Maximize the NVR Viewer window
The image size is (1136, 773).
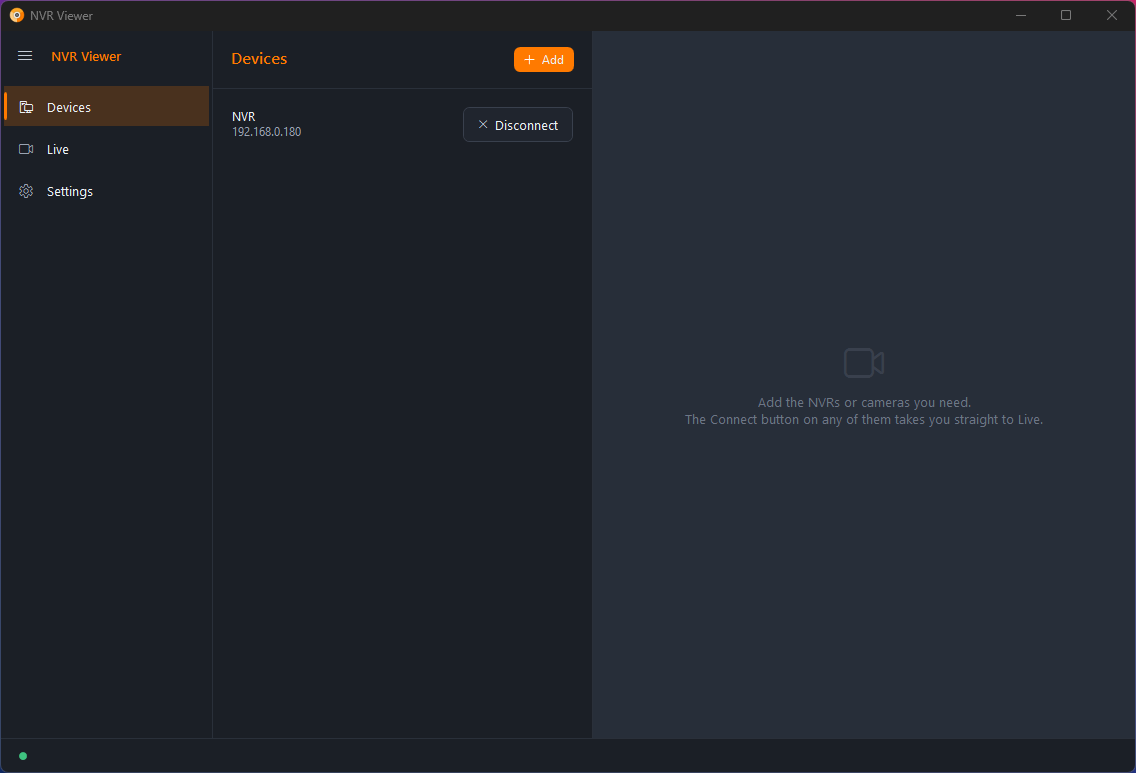[1066, 15]
